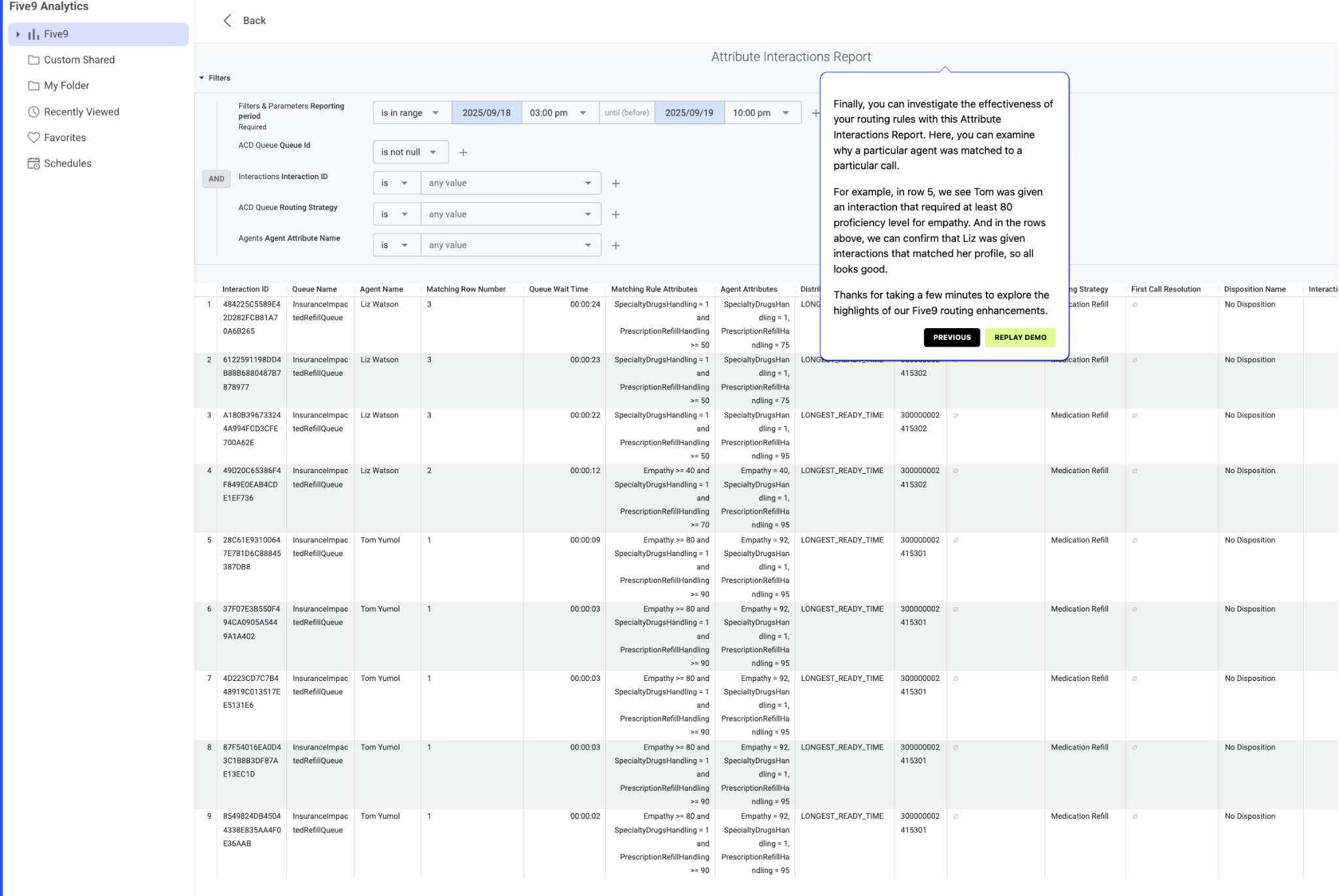Add Routing Strategy filter value
Image resolution: width=1339 pixels, height=896 pixels.
(615, 214)
